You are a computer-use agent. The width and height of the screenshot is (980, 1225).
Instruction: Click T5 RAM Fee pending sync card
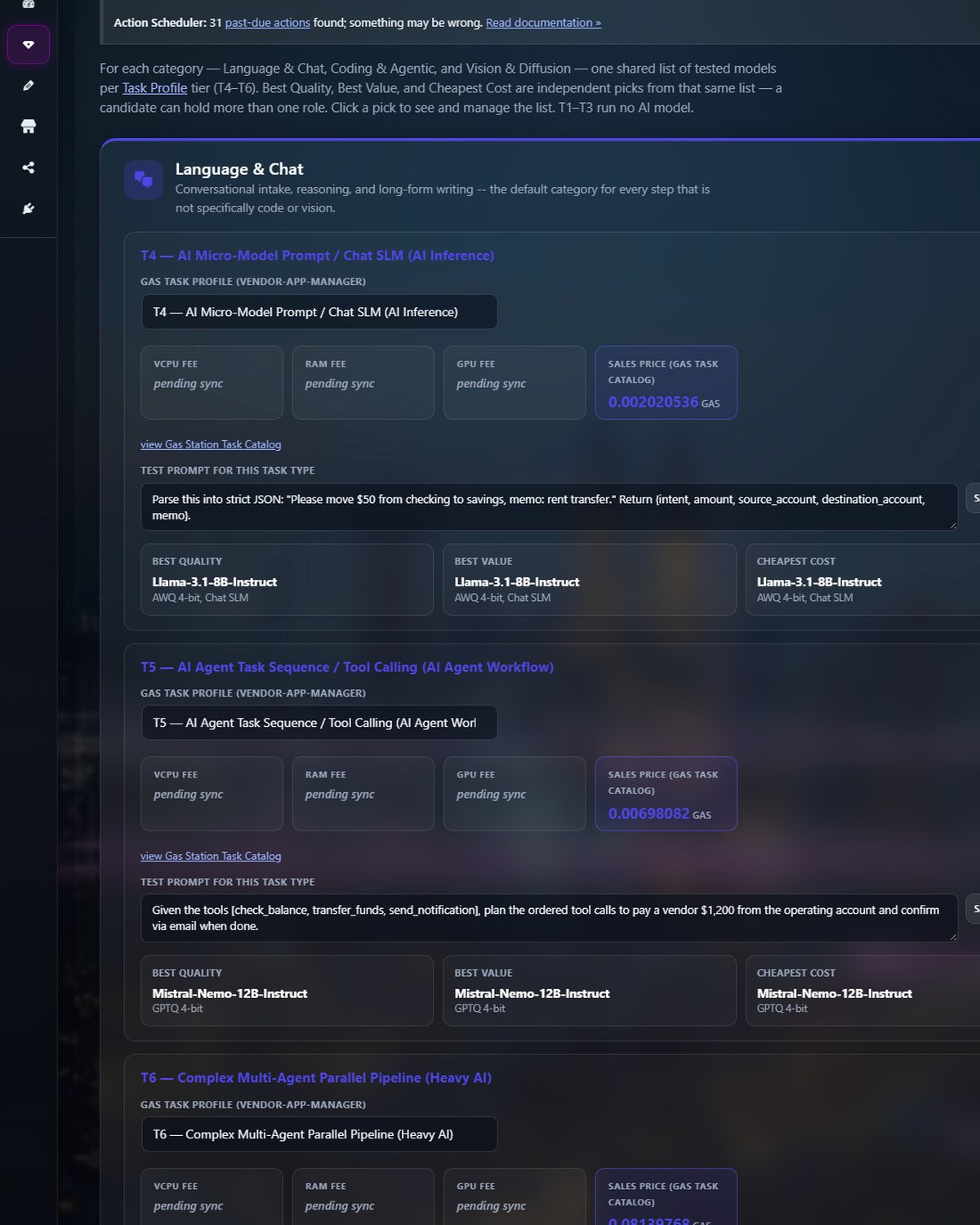click(x=363, y=794)
